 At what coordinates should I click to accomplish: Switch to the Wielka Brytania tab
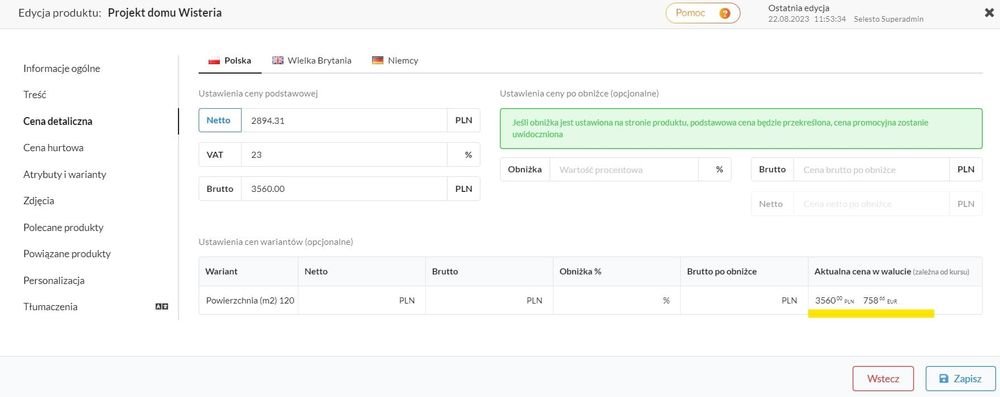pyautogui.click(x=312, y=61)
